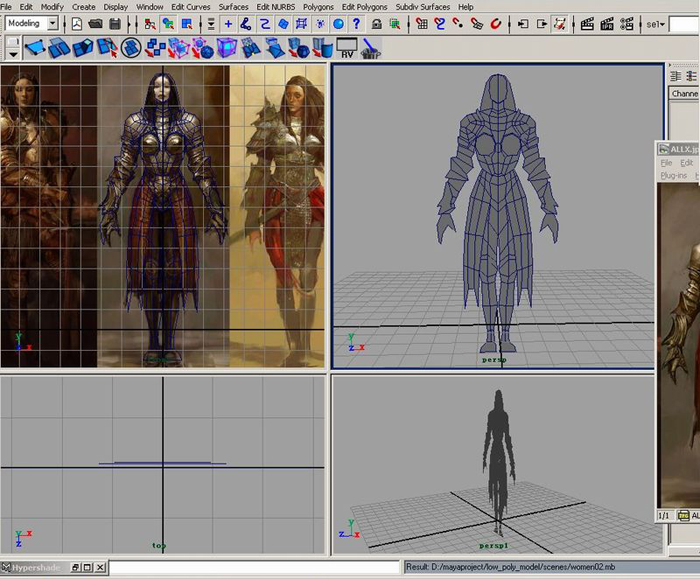This screenshot has width=700, height=579.
Task: Enable snap to points
Action: point(458,24)
